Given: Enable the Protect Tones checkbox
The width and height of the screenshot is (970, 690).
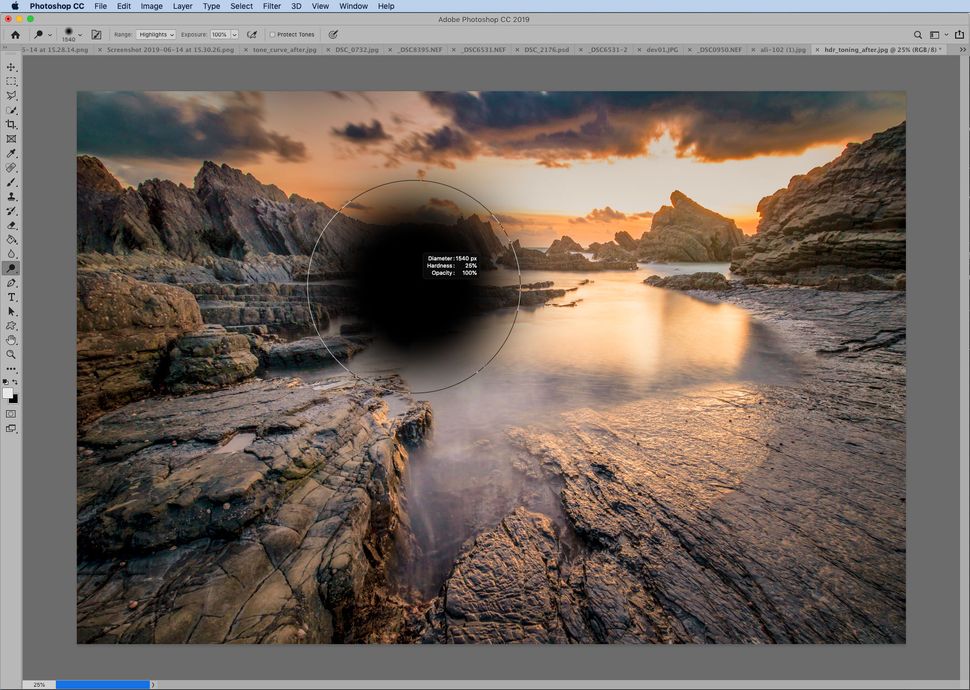Looking at the screenshot, I should pyautogui.click(x=272, y=34).
